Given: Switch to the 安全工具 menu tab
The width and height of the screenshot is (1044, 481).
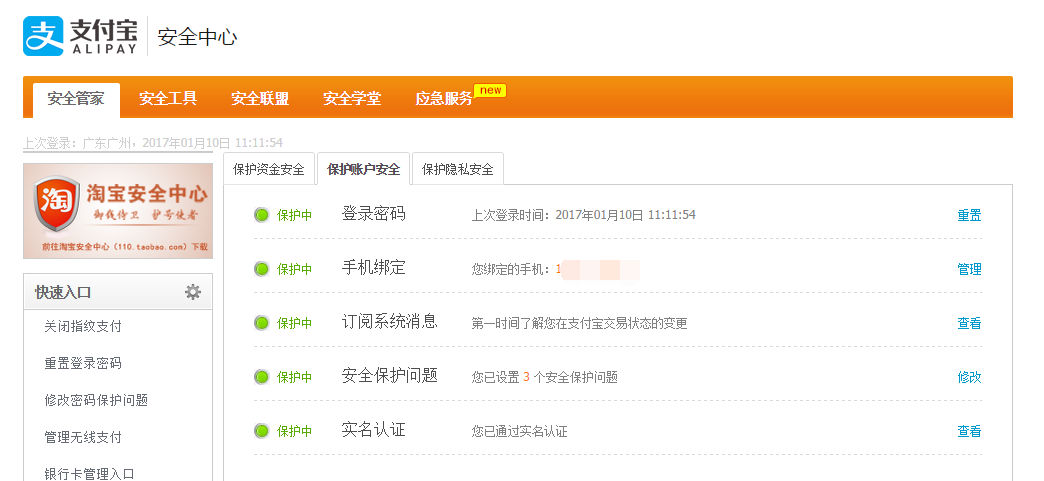Looking at the screenshot, I should tap(168, 99).
